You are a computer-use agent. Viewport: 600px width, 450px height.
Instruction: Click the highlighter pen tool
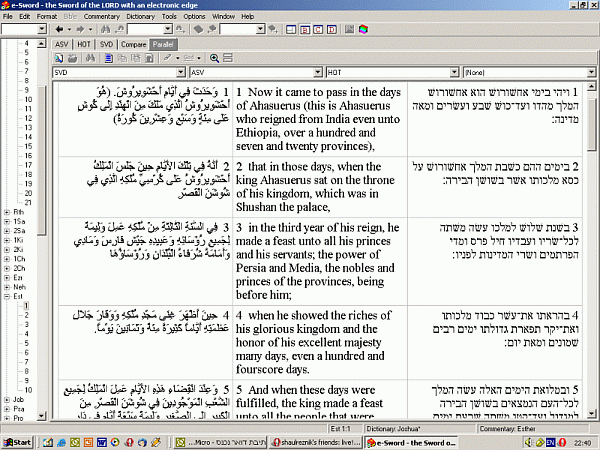pyautogui.click(x=168, y=58)
